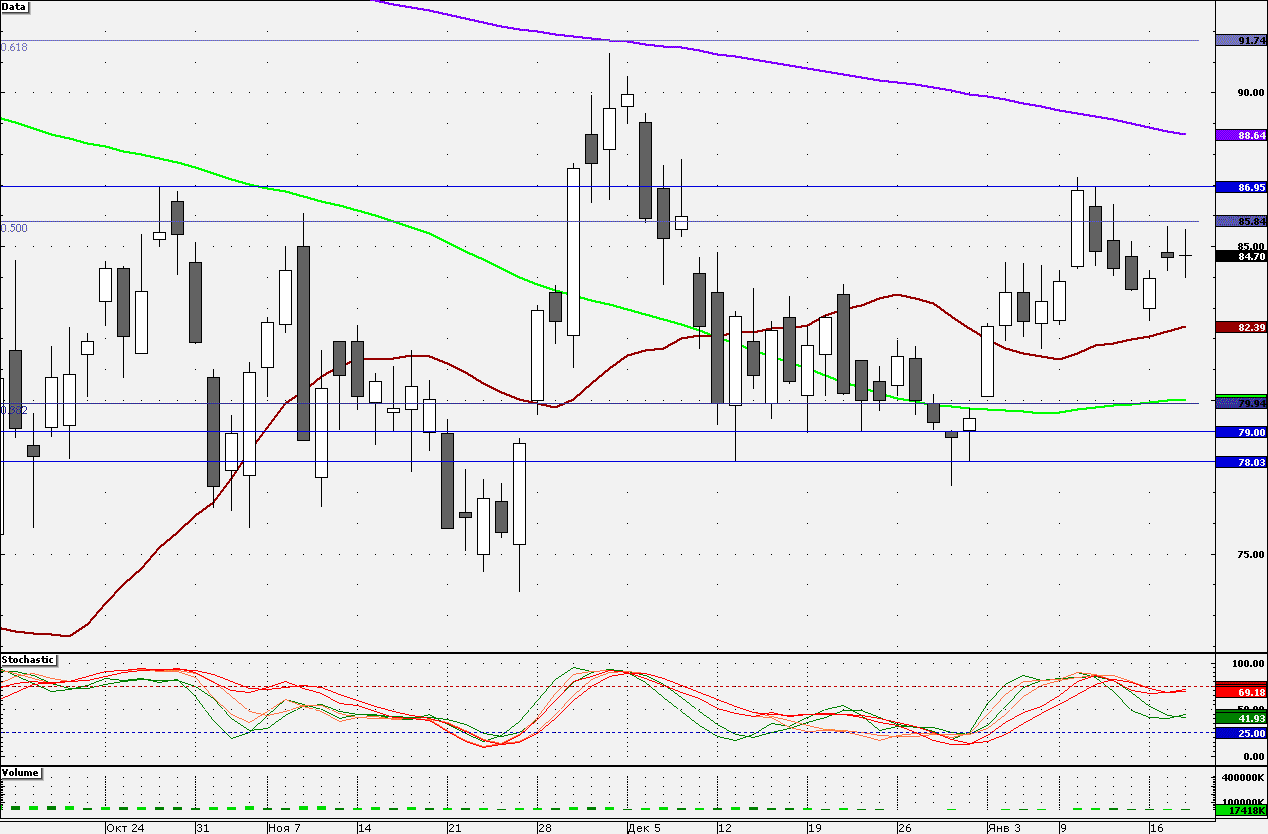Viewport: 1268px width, 834px height.
Task: Click the Data panel label
Action: pos(15,6)
